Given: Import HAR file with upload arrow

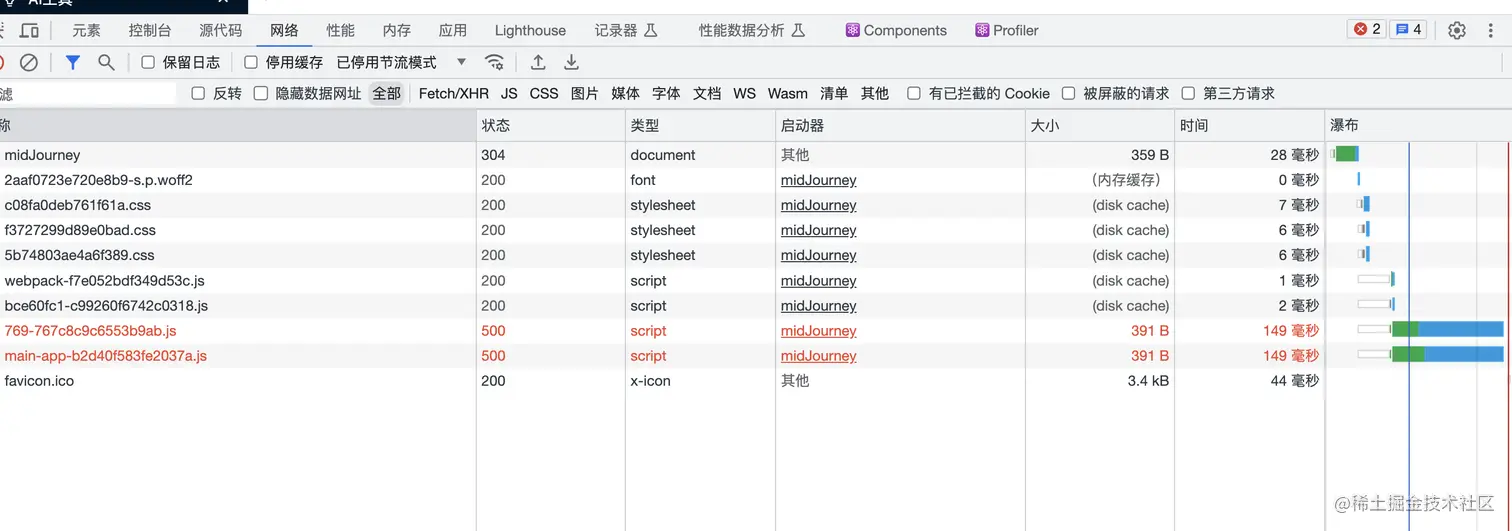Looking at the screenshot, I should pyautogui.click(x=538, y=62).
